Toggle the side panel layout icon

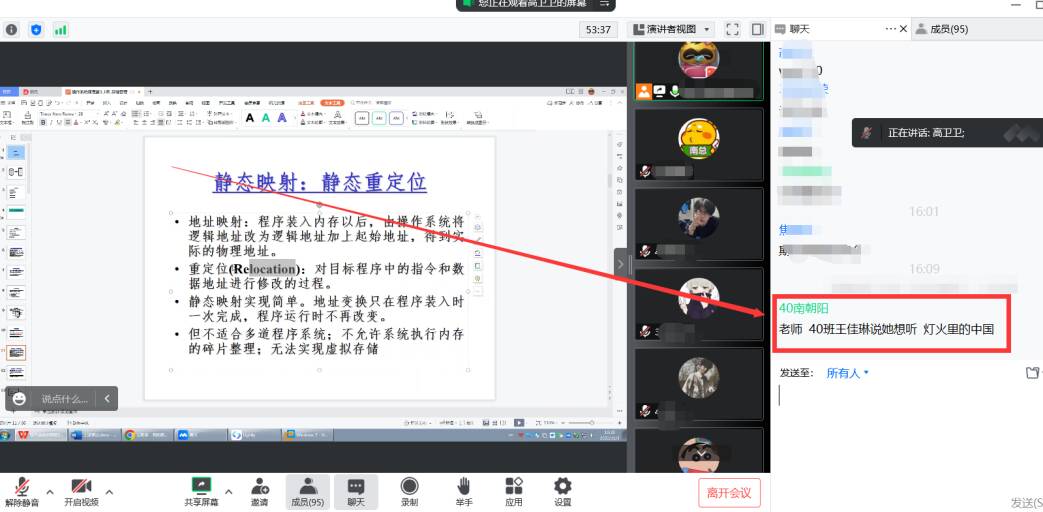pos(758,29)
